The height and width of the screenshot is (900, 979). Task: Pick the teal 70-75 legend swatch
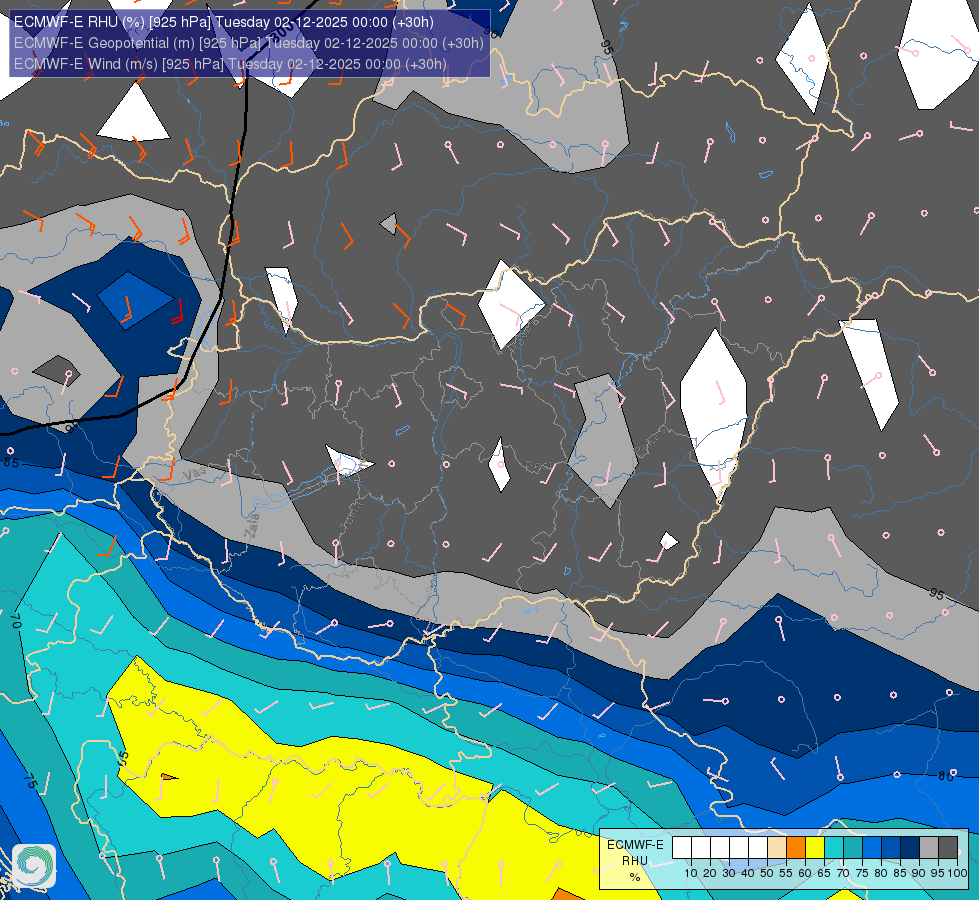[x=853, y=848]
